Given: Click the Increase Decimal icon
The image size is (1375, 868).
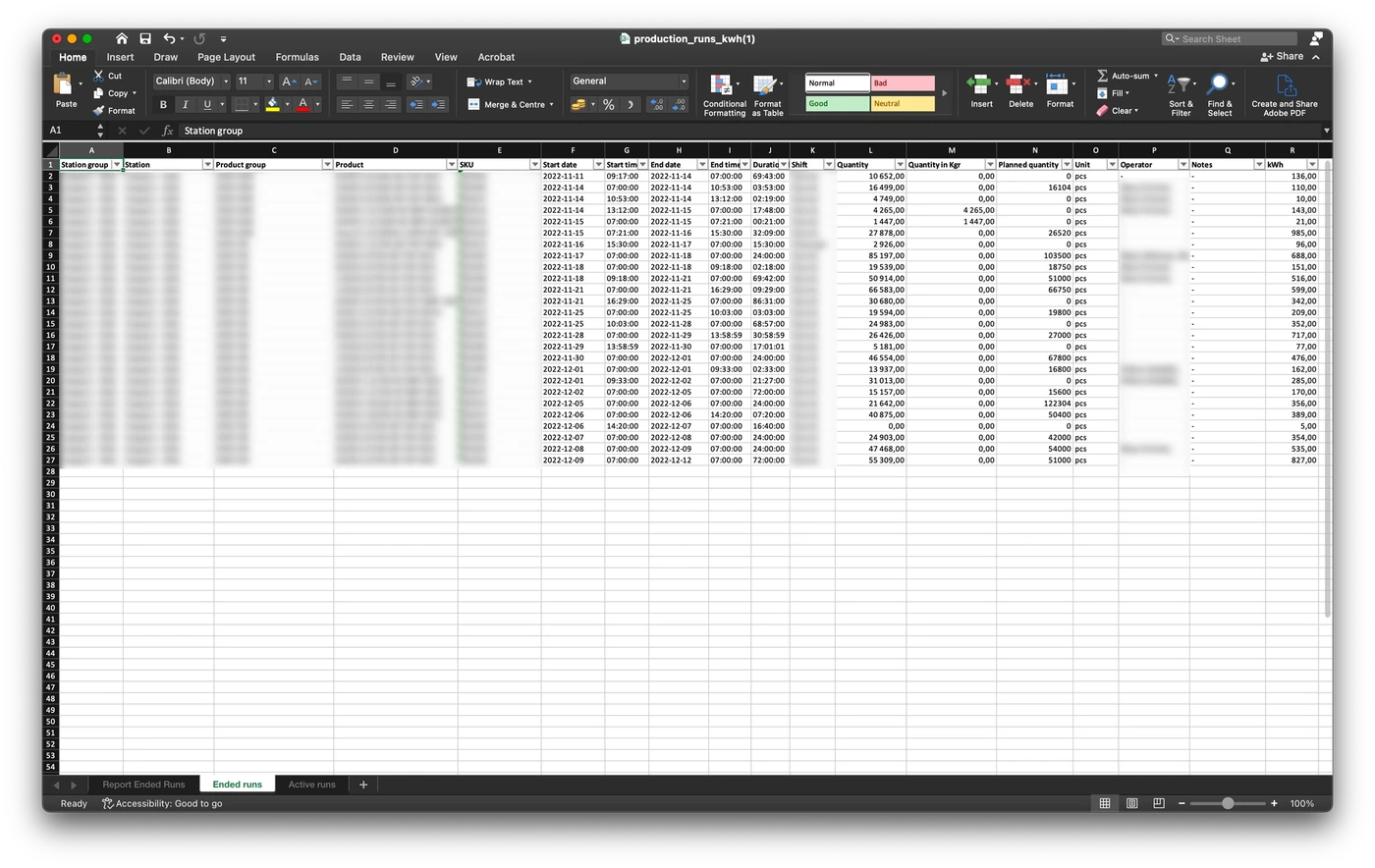Looking at the screenshot, I should [657, 104].
